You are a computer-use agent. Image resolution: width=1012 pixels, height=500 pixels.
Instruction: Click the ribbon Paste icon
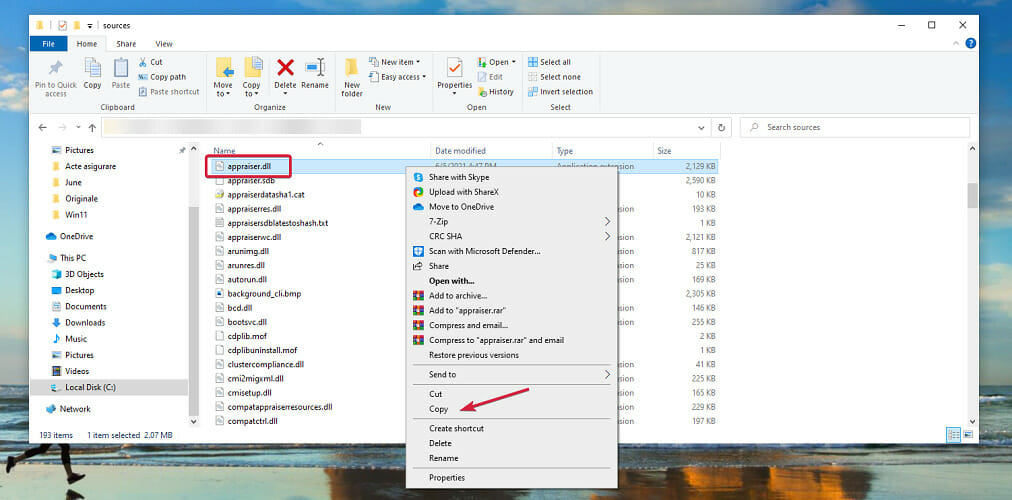pos(121,67)
